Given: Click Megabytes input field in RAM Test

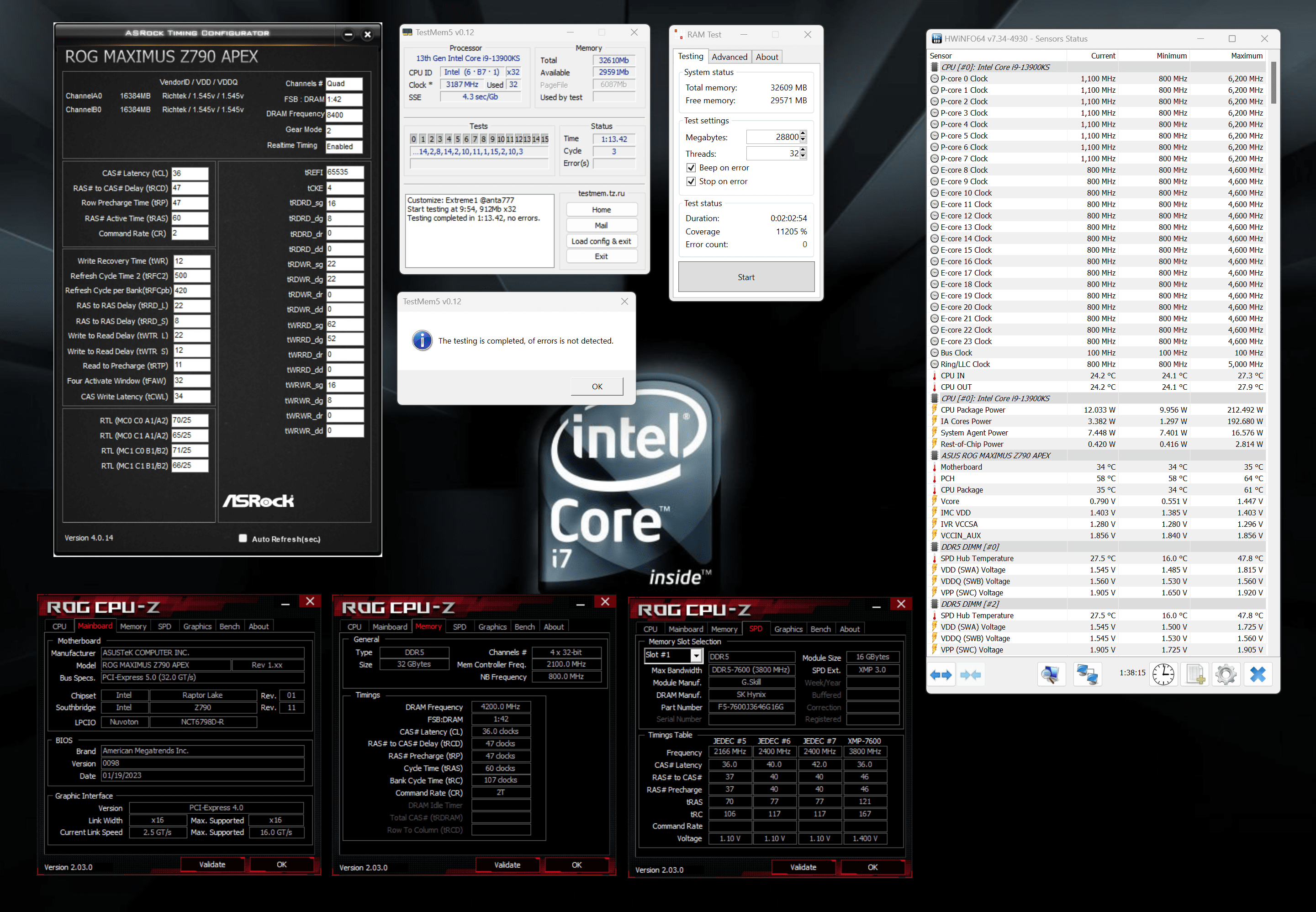Looking at the screenshot, I should click(773, 137).
